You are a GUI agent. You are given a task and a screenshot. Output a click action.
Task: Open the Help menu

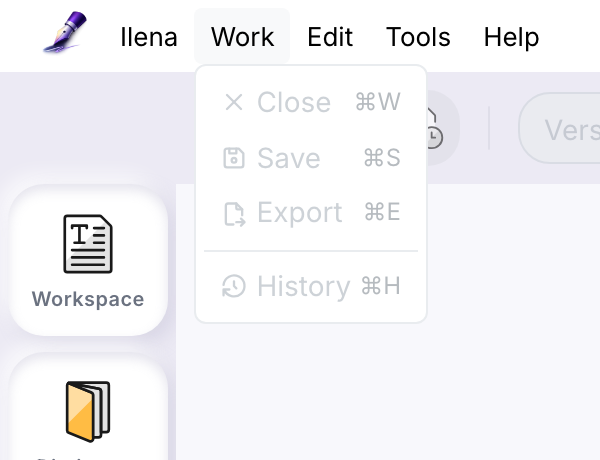click(x=511, y=37)
